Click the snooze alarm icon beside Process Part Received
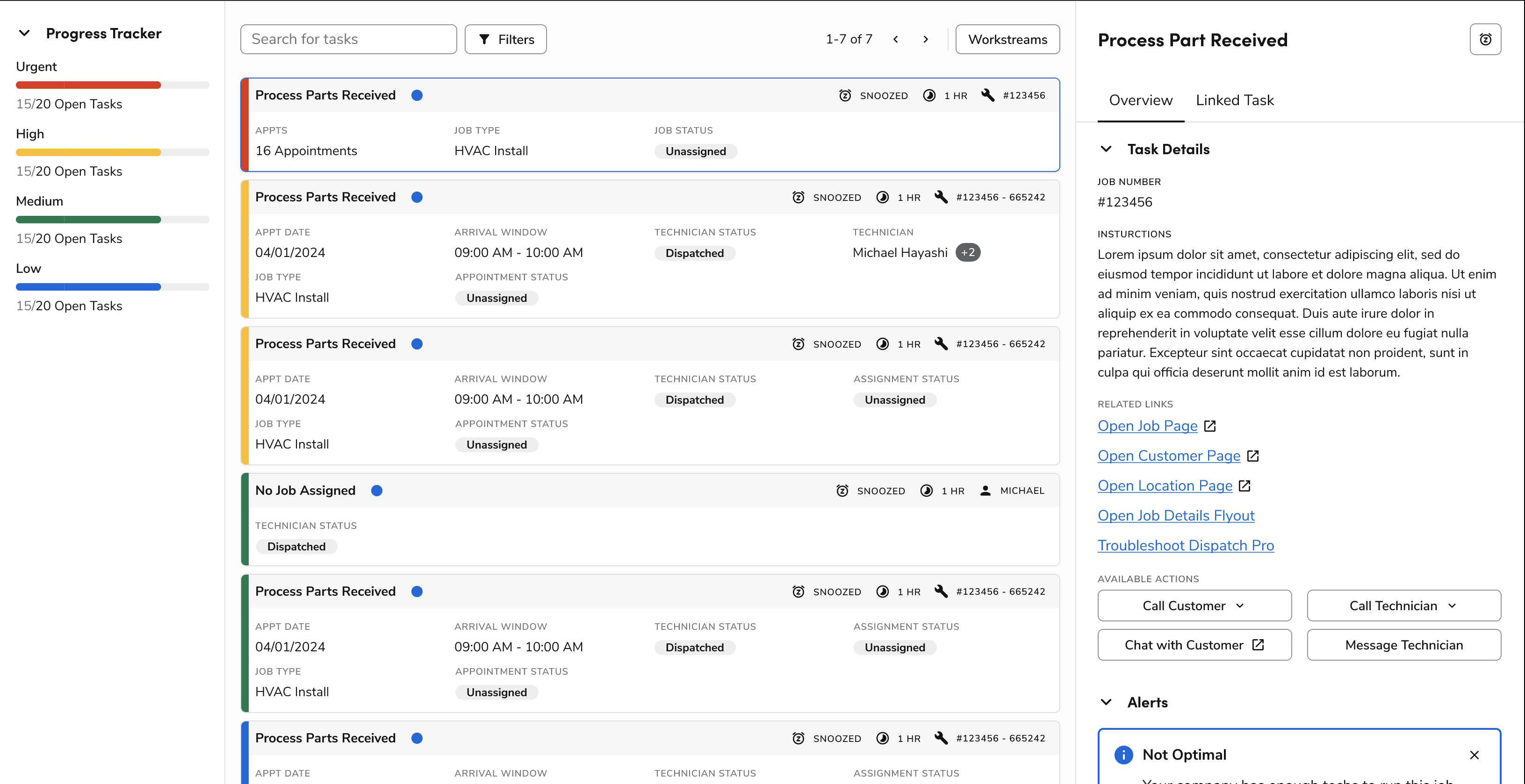This screenshot has width=1525, height=784. click(x=1485, y=40)
